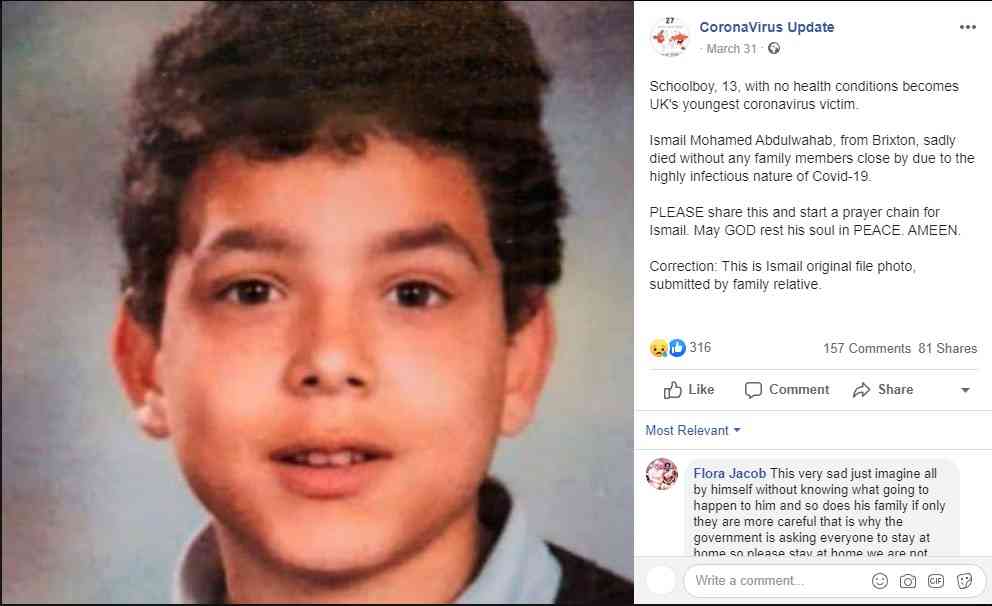This screenshot has height=606, width=992.
Task: Open the emoji picker in comment box
Action: tap(879, 581)
